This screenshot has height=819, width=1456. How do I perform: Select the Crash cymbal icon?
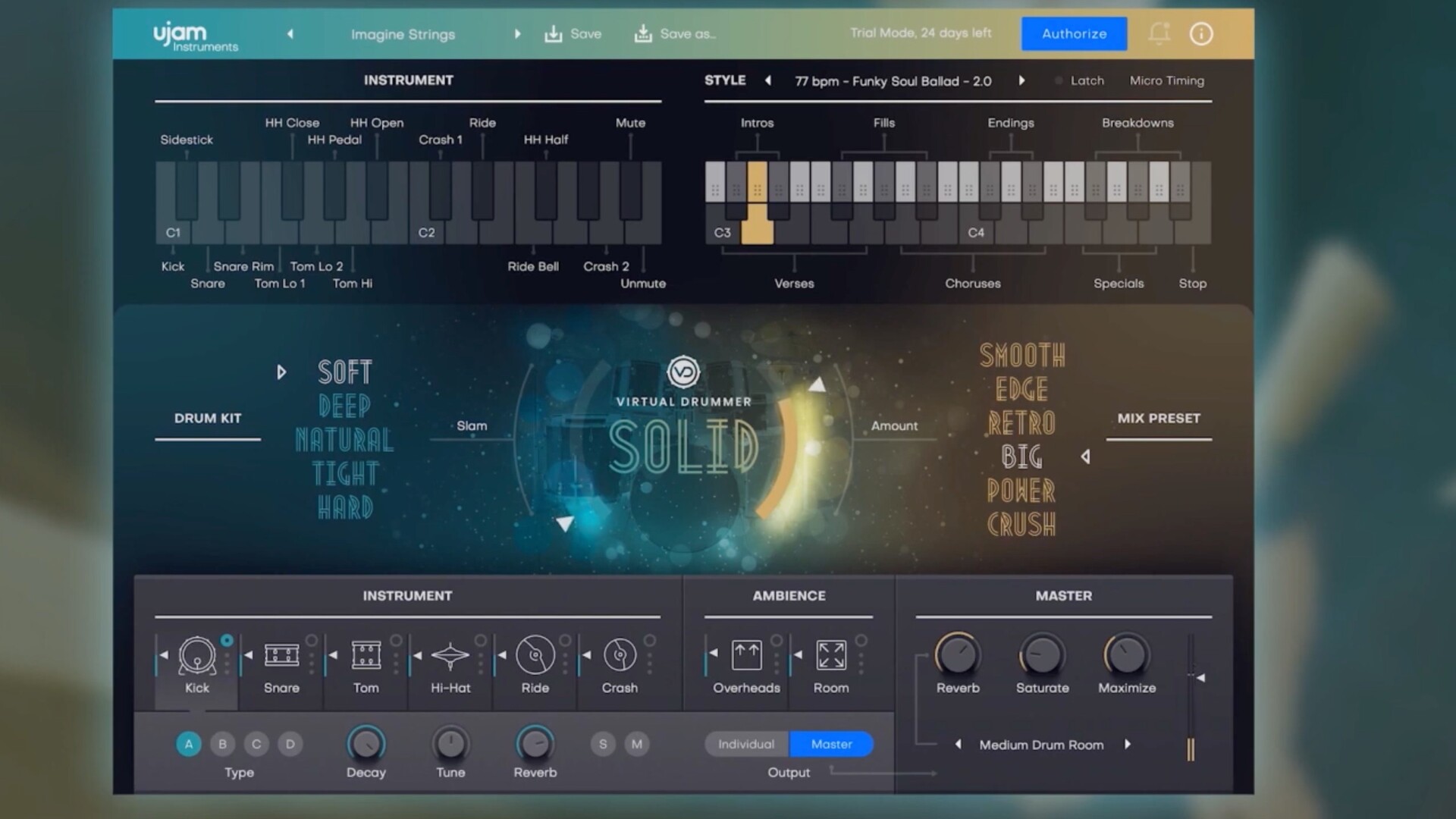tap(620, 654)
